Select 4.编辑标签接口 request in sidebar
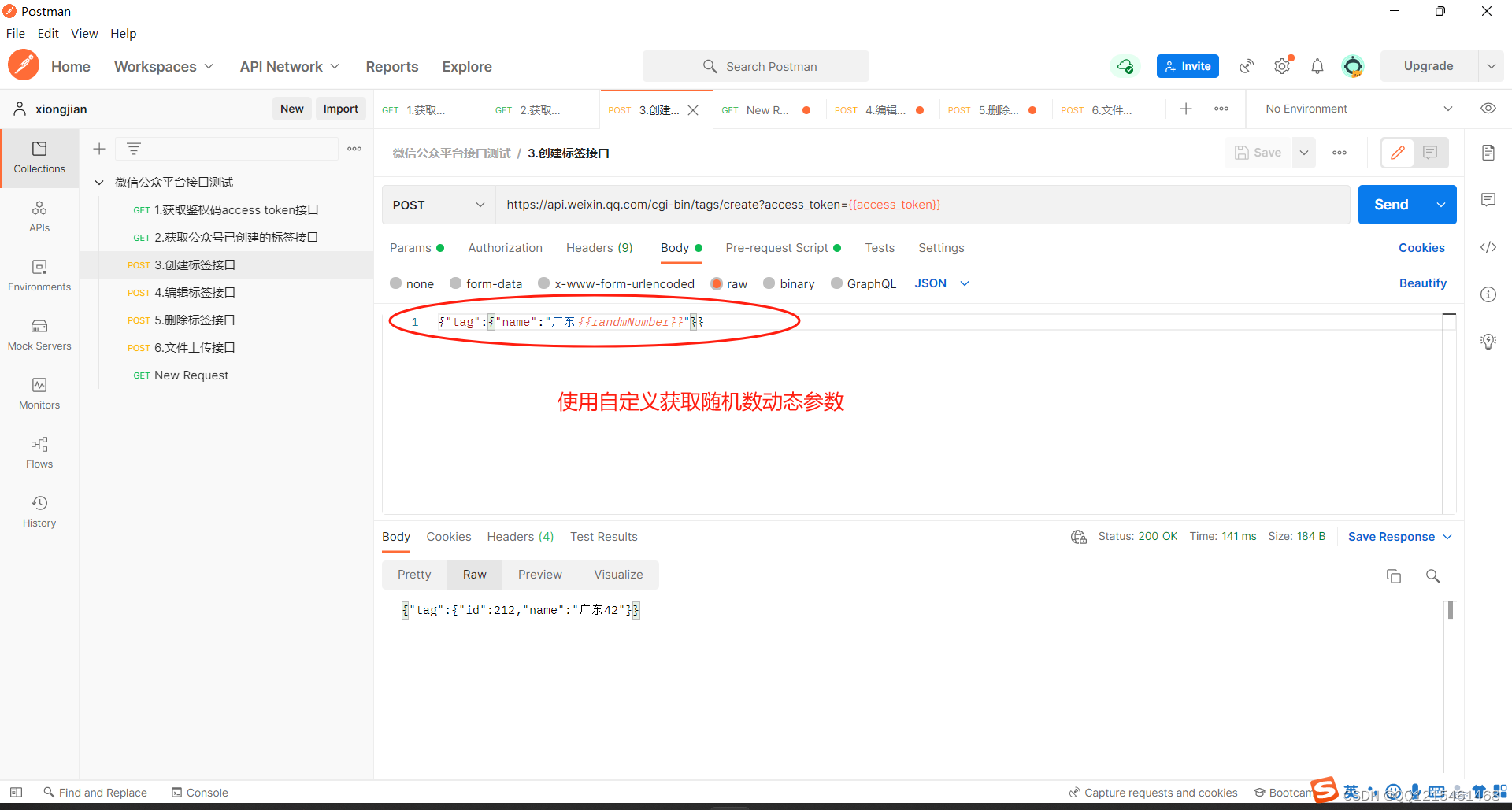The height and width of the screenshot is (810, 1512). coord(195,293)
